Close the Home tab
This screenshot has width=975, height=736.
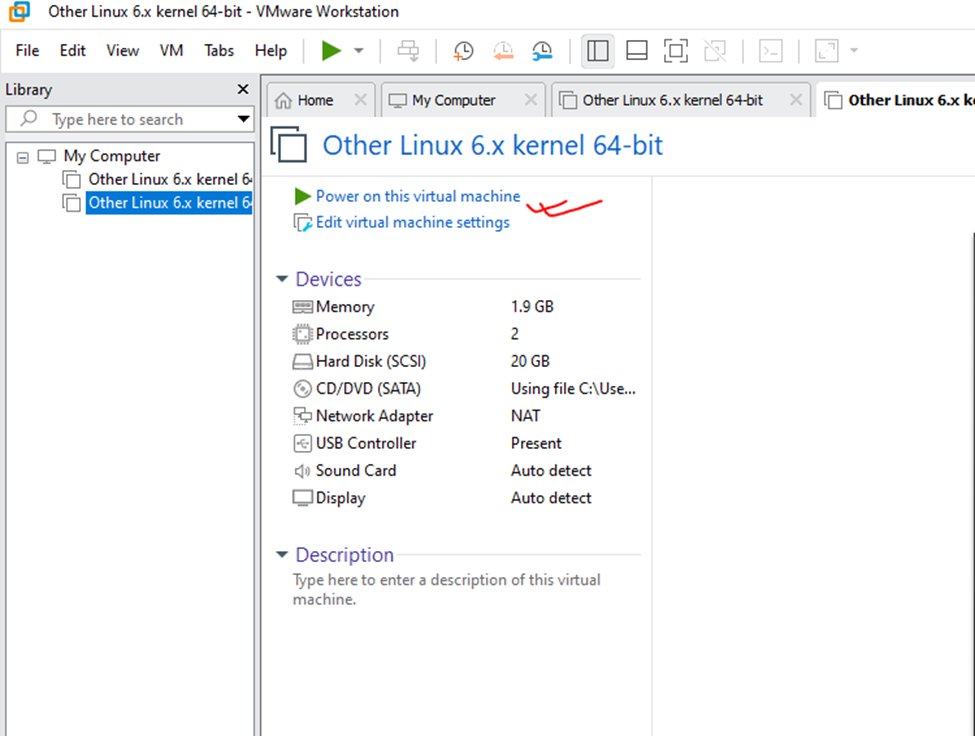[x=360, y=99]
